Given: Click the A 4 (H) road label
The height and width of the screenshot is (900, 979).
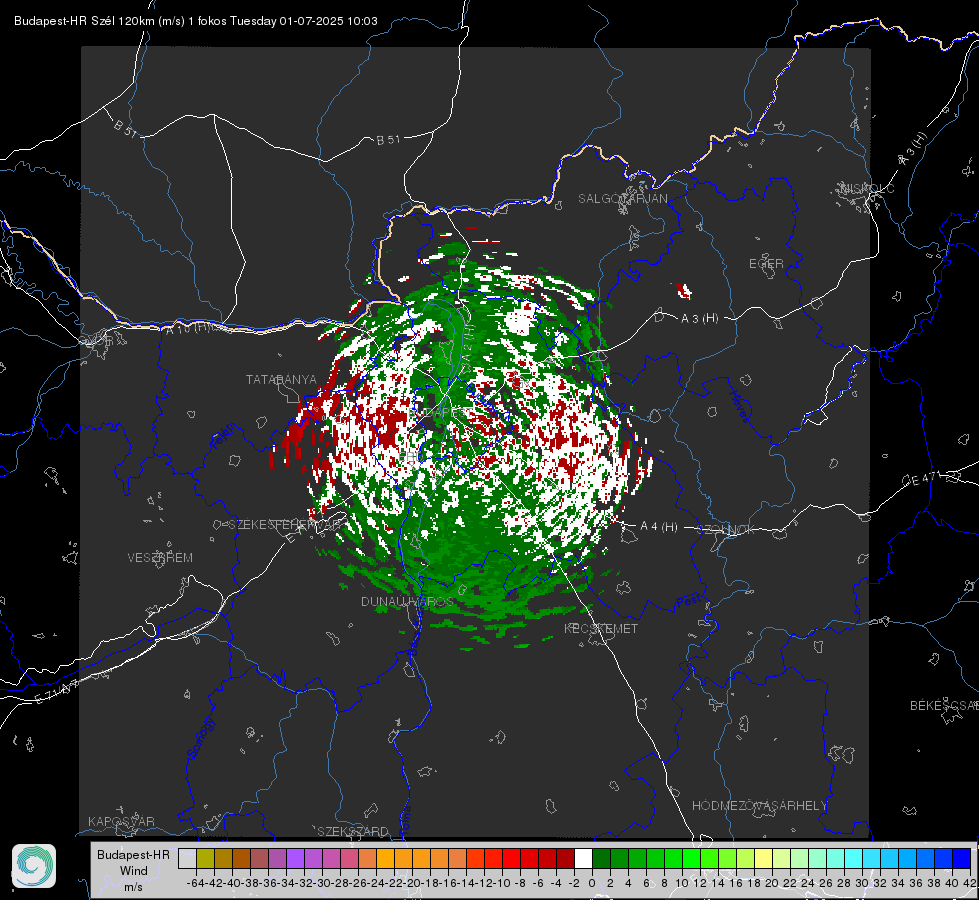Looking at the screenshot, I should [x=659, y=527].
